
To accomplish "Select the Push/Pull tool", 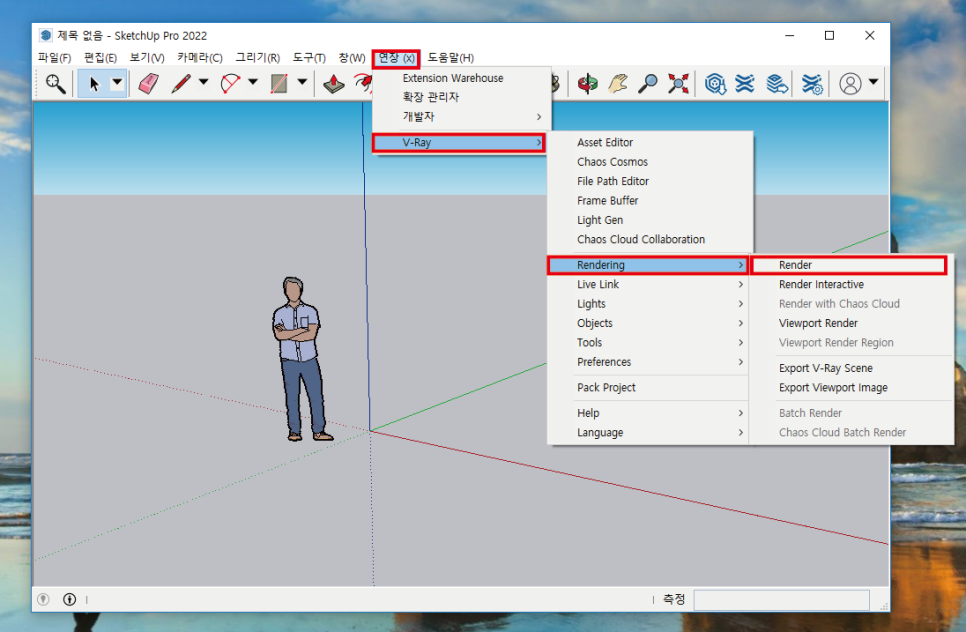I will [x=334, y=83].
